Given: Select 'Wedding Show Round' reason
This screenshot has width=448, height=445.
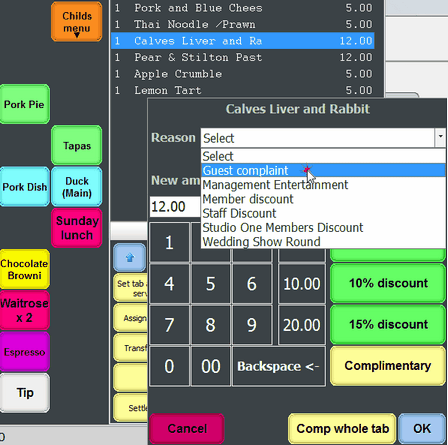Looking at the screenshot, I should (323, 242).
